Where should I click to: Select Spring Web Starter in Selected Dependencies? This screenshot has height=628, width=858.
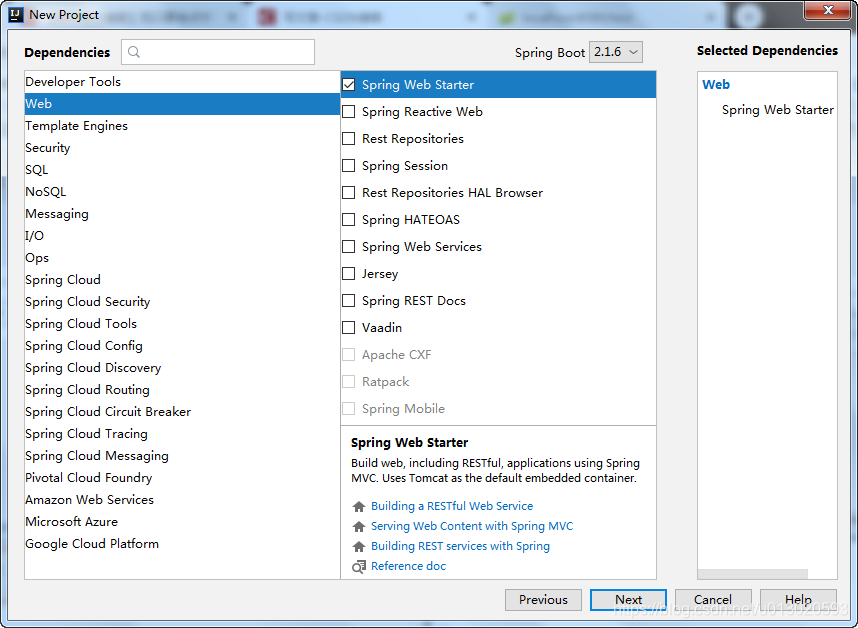[x=778, y=110]
